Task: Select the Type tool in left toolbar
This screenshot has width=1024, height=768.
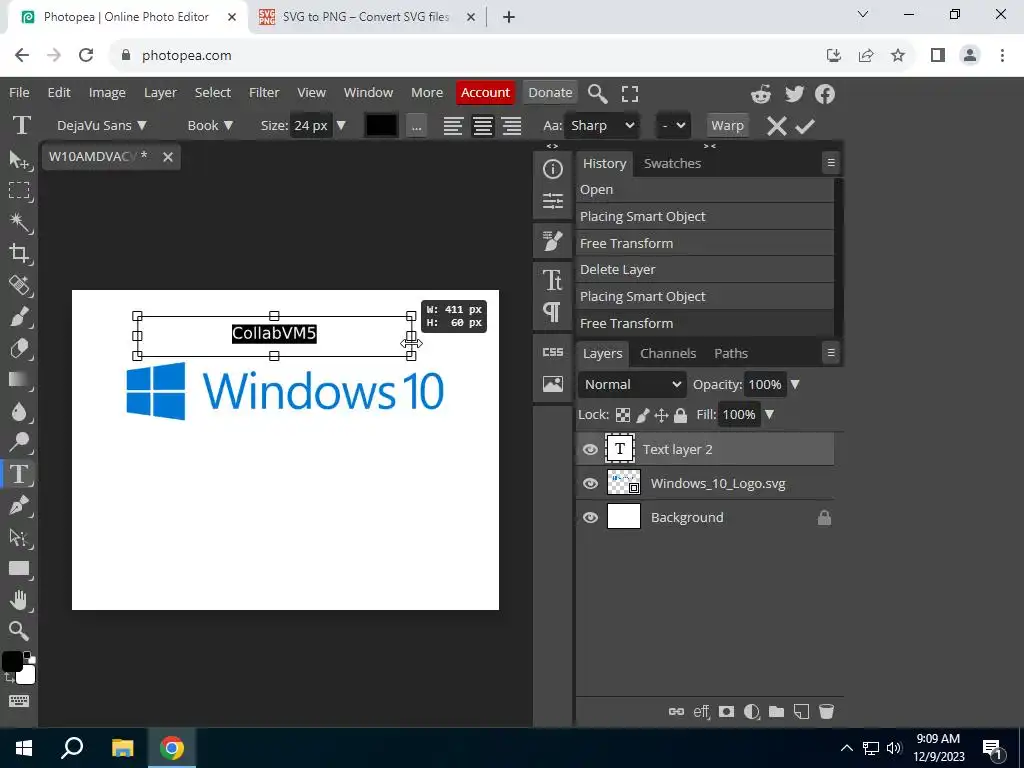Action: click(x=19, y=474)
